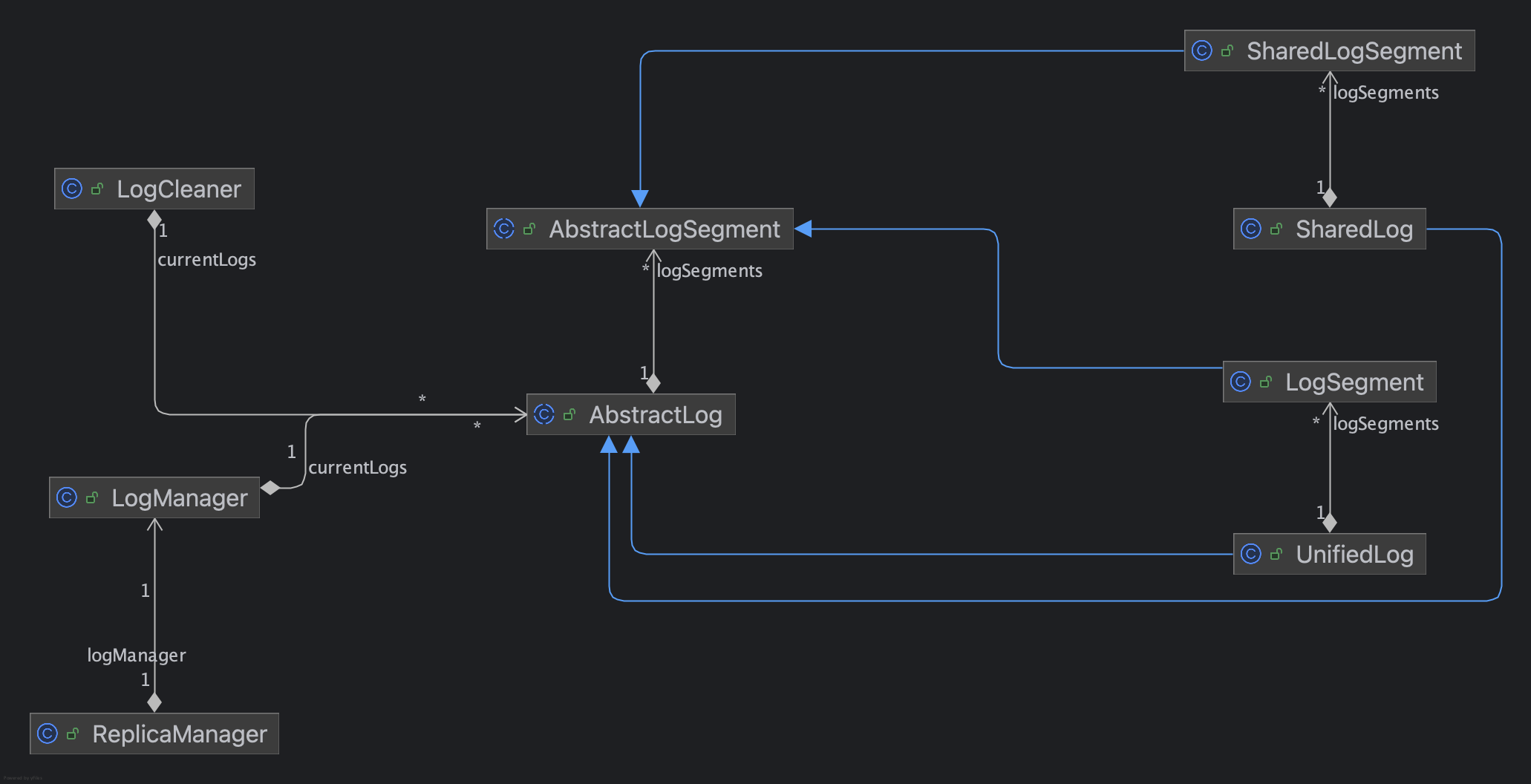The width and height of the screenshot is (1531, 784).
Task: Click the composition diamond under LogCleaner
Action: click(x=154, y=220)
